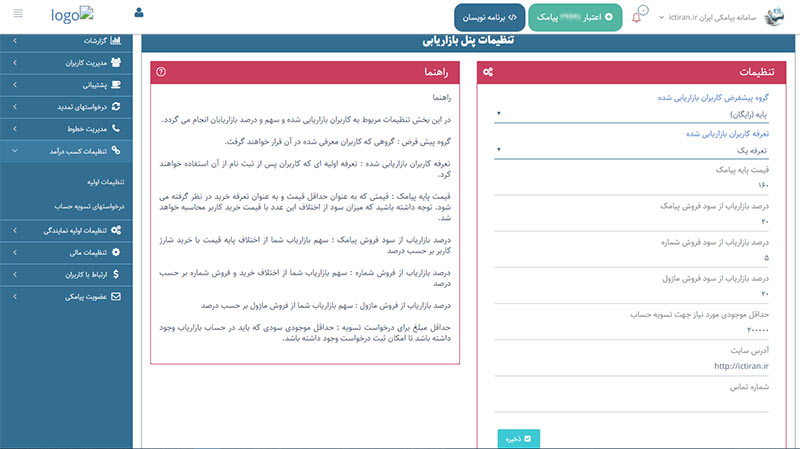Click the مدیریت کاربران users icon
800x449 pixels.
[x=116, y=62]
